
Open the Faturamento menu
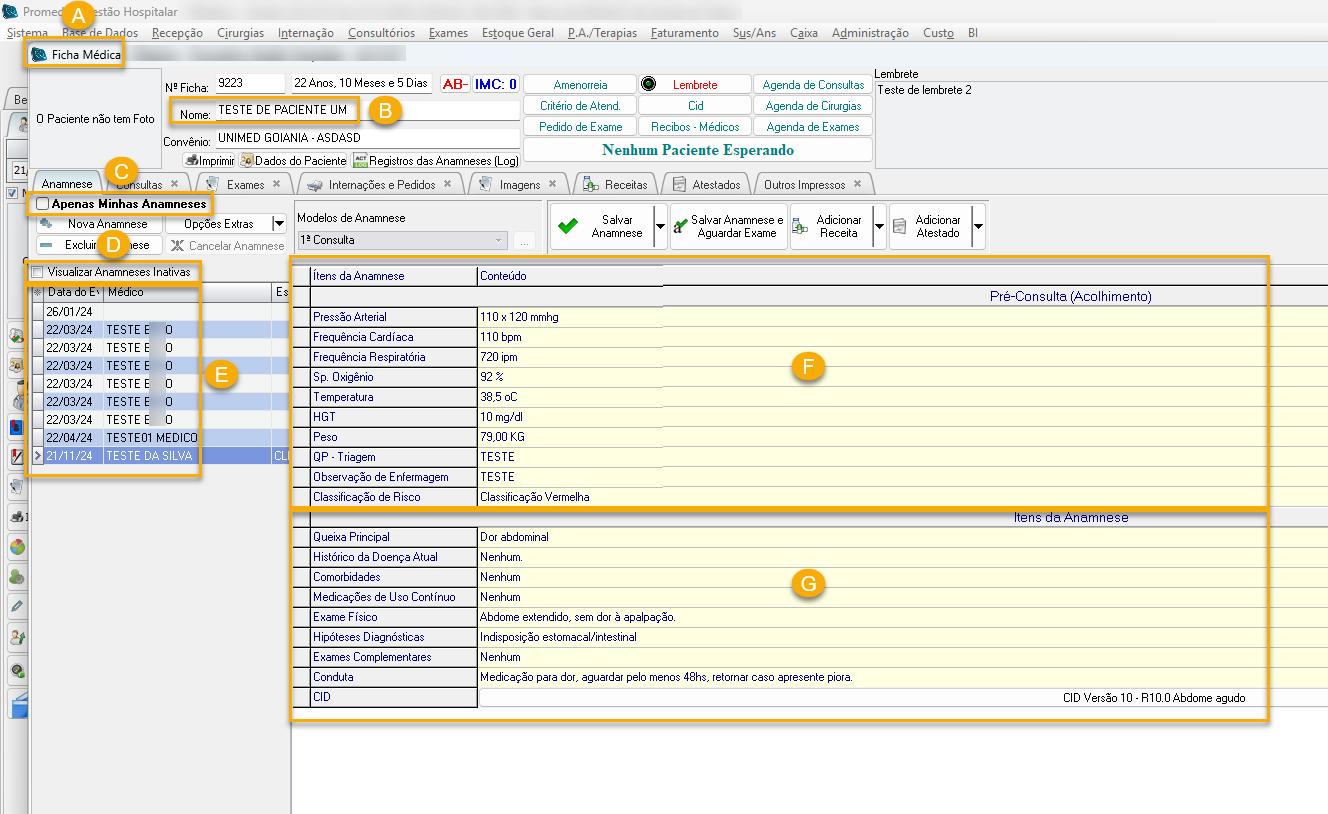[x=684, y=33]
